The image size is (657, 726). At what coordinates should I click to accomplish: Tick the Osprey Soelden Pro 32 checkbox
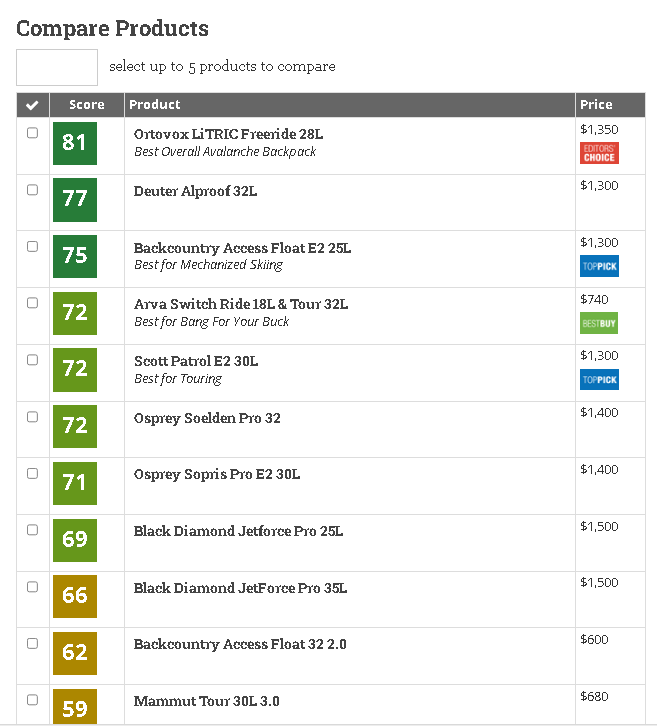tap(32, 417)
